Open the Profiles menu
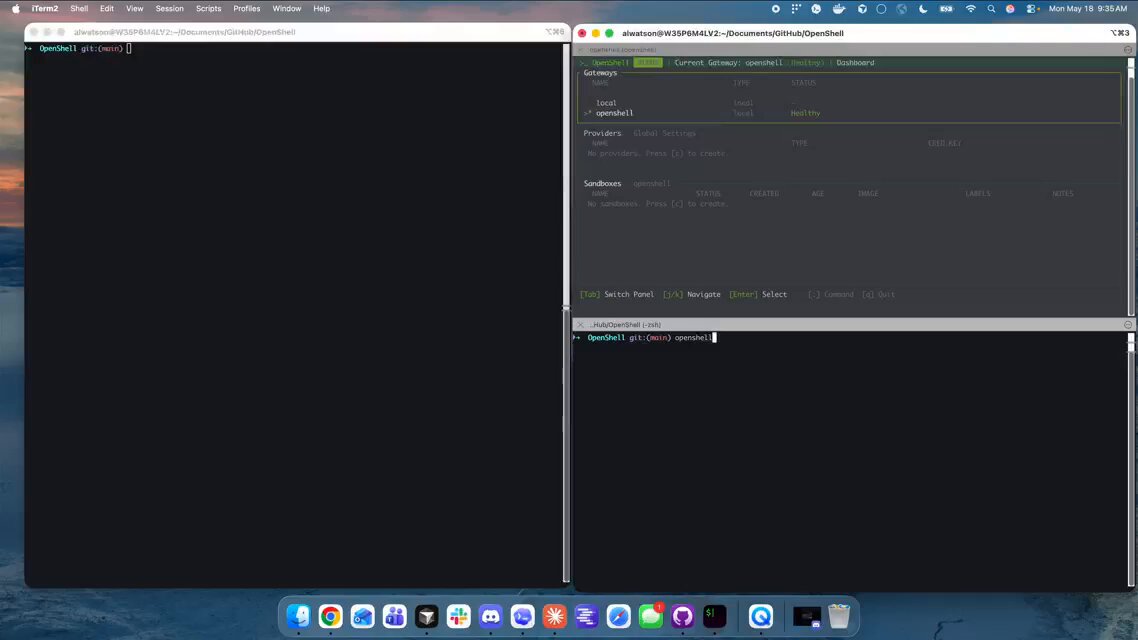The height and width of the screenshot is (640, 1138). pyautogui.click(x=247, y=9)
